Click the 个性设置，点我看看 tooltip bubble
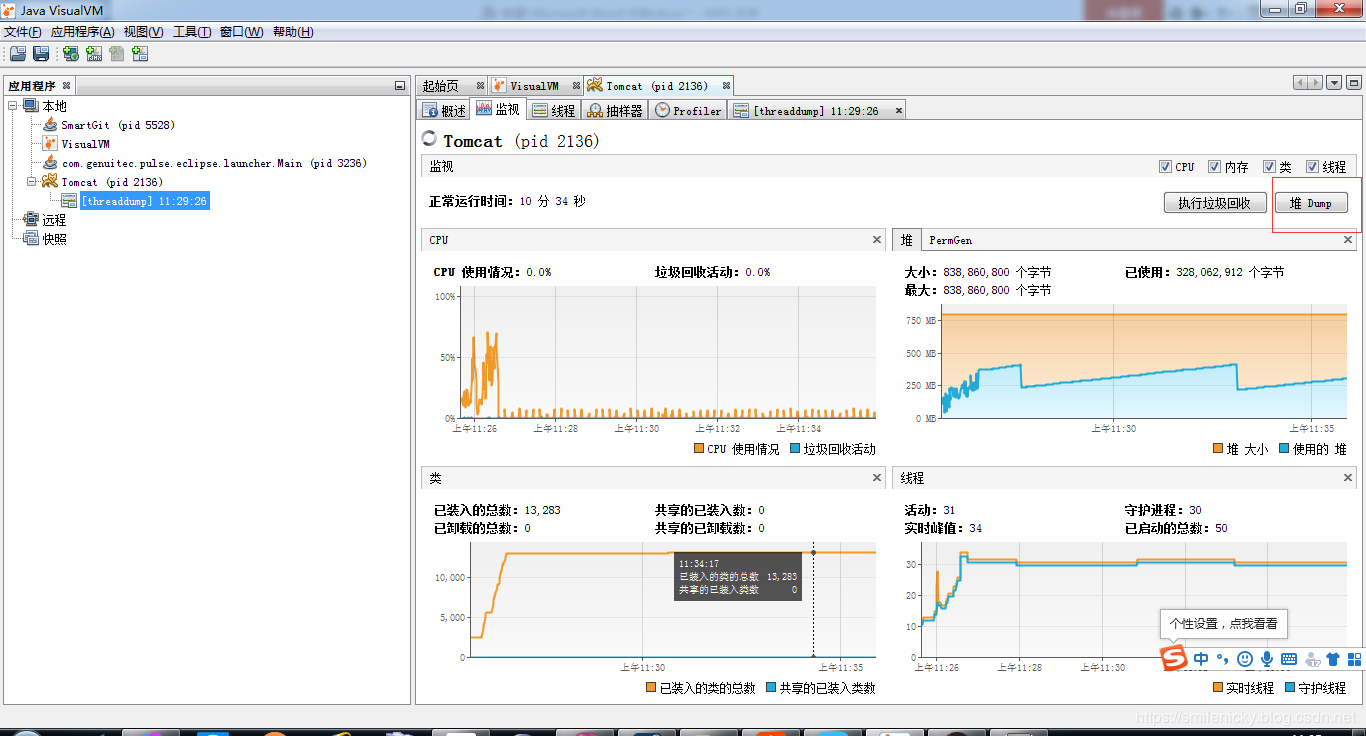1366x736 pixels. [x=1223, y=623]
